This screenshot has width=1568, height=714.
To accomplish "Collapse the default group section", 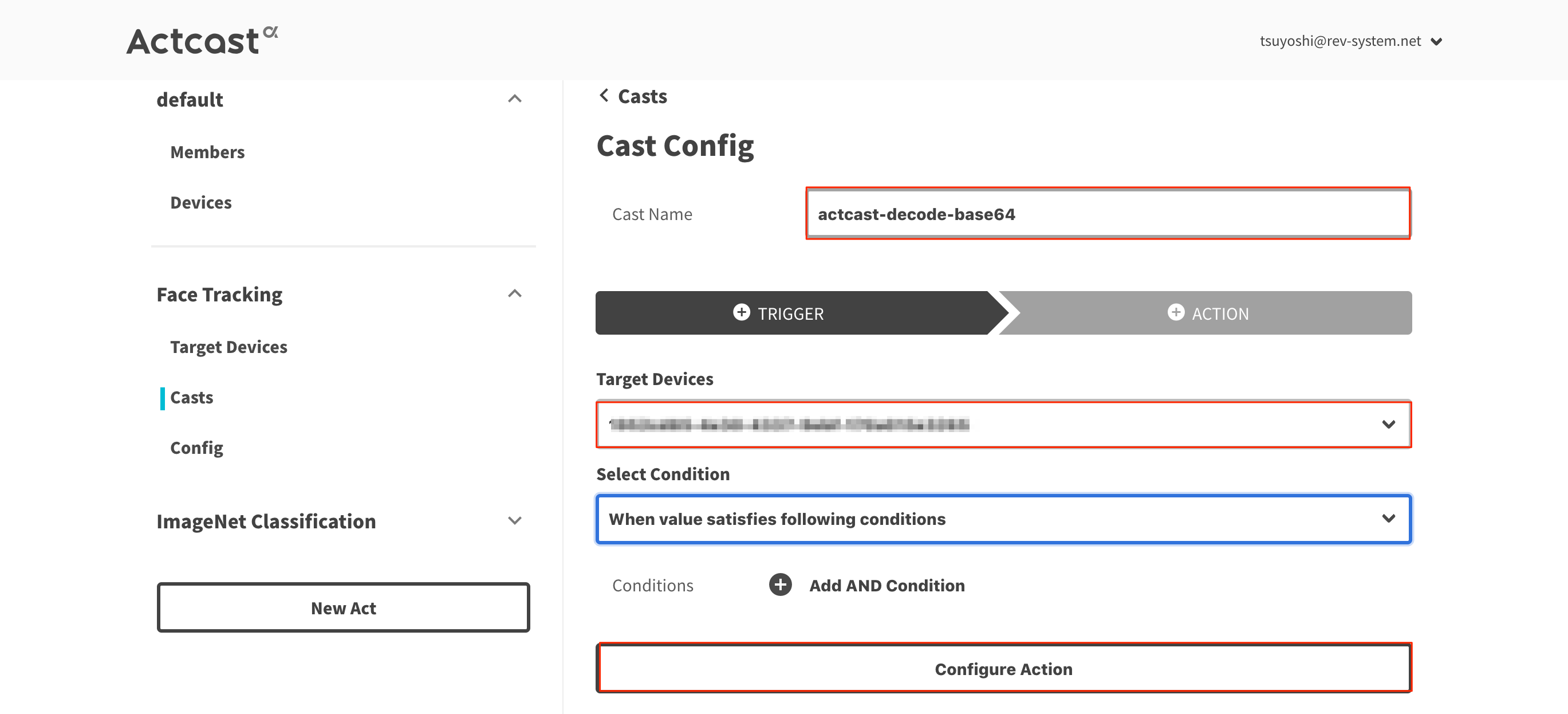I will [x=514, y=99].
